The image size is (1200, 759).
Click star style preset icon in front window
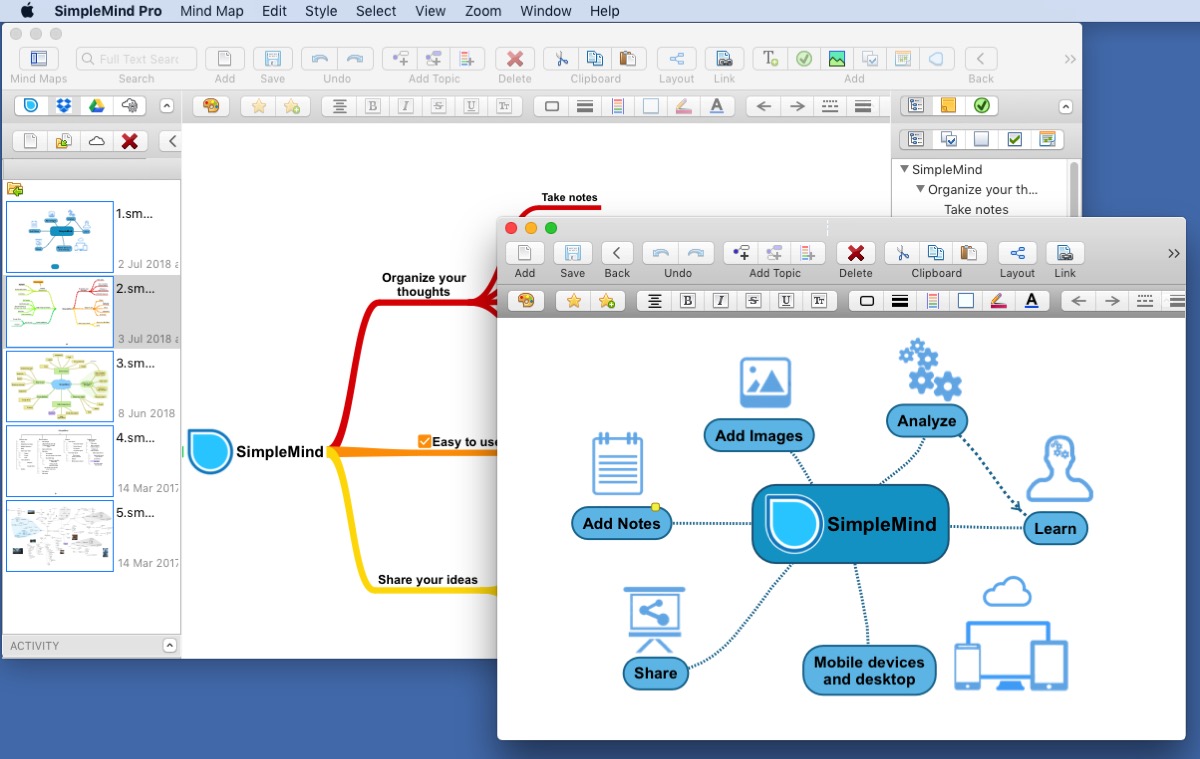click(574, 300)
